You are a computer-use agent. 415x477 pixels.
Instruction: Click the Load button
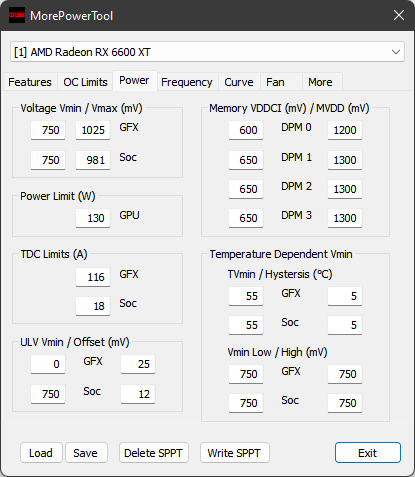41,453
